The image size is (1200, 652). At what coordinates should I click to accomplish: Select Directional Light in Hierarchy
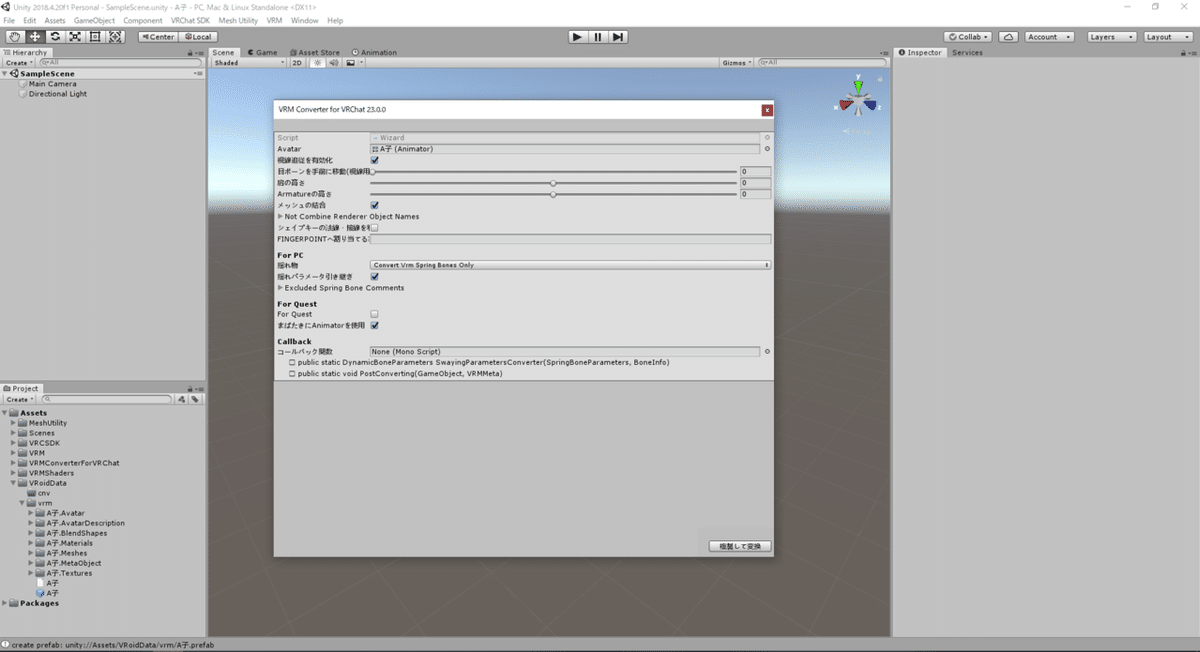click(52, 94)
